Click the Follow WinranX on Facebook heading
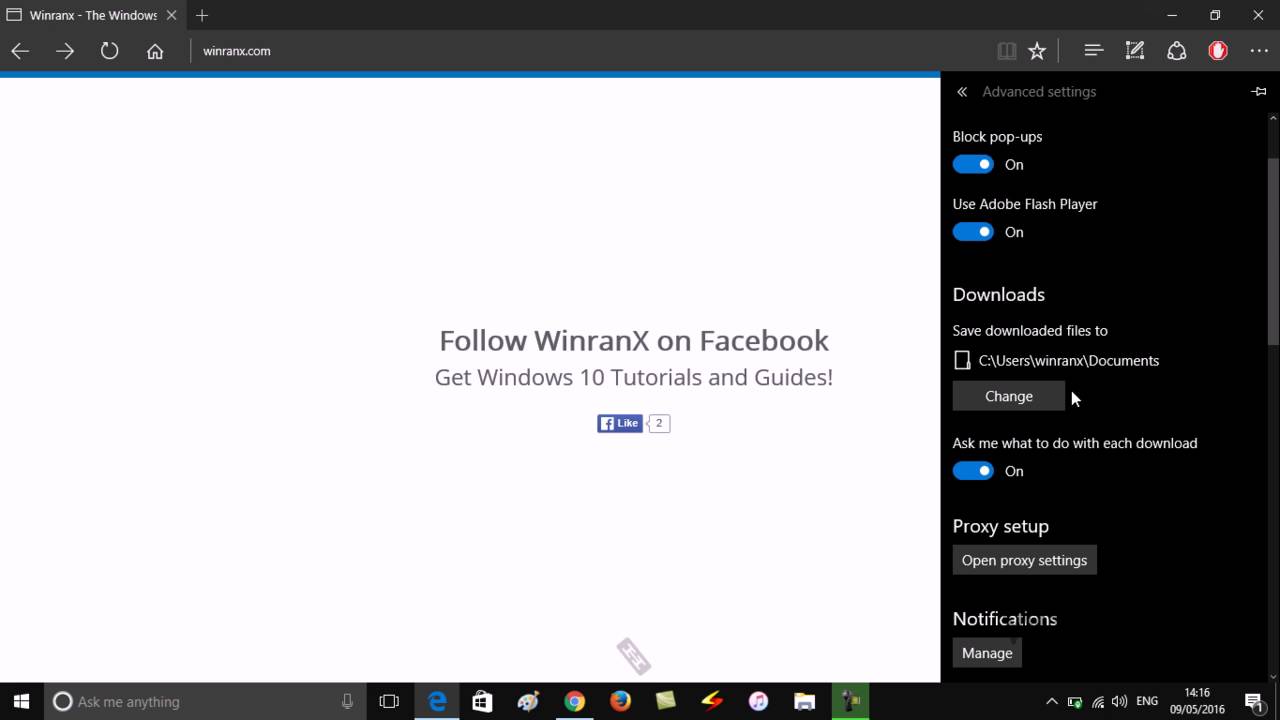The image size is (1280, 720). 634,340
